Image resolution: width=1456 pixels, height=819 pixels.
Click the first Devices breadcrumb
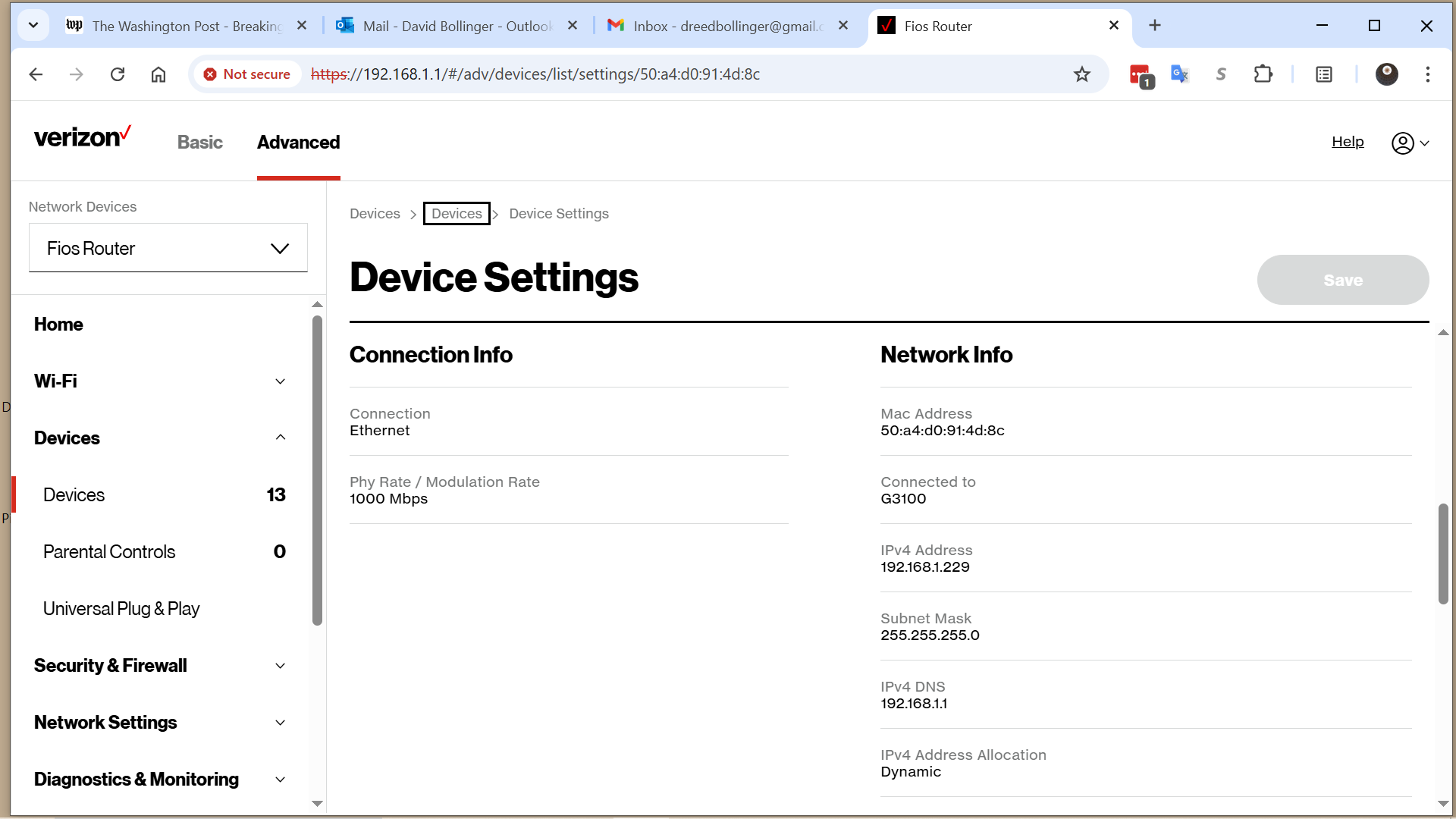375,214
